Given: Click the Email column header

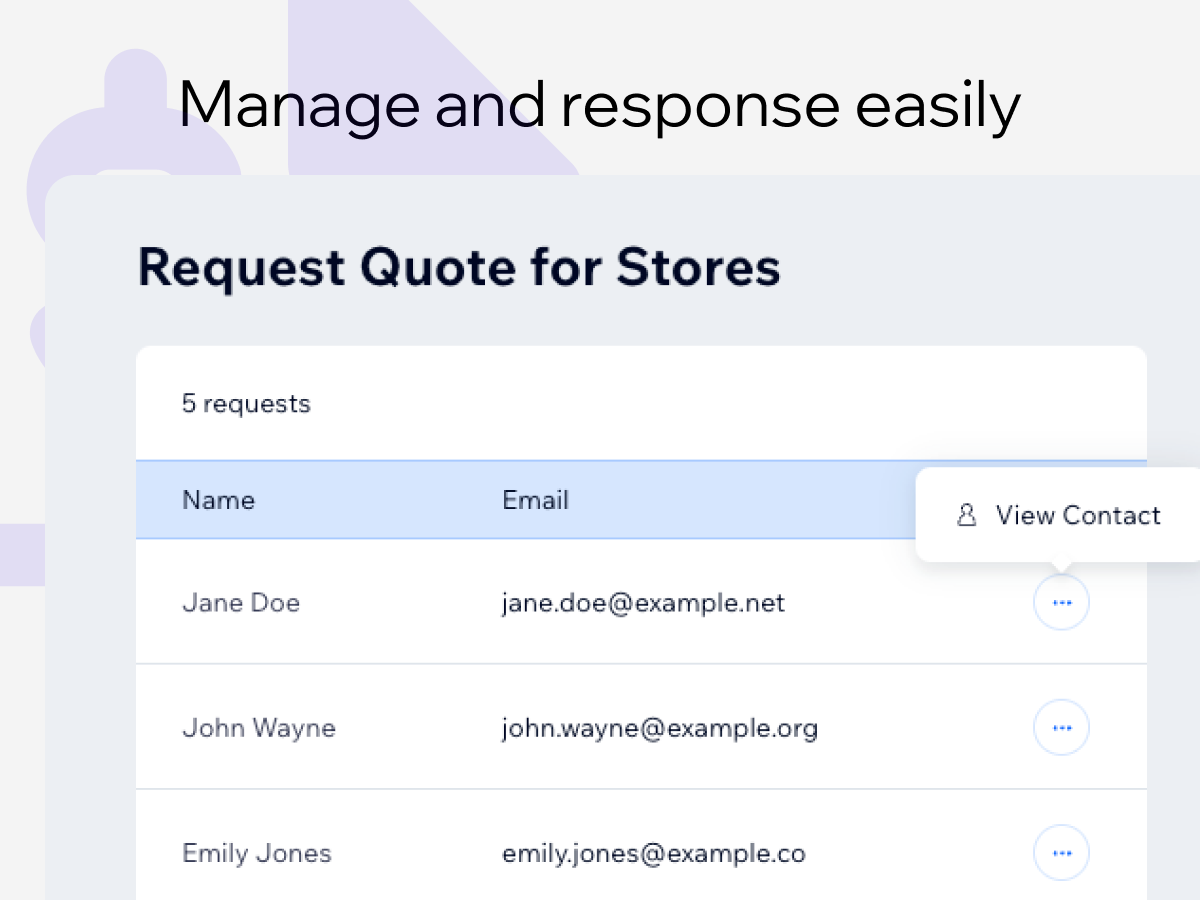Looking at the screenshot, I should 535,500.
